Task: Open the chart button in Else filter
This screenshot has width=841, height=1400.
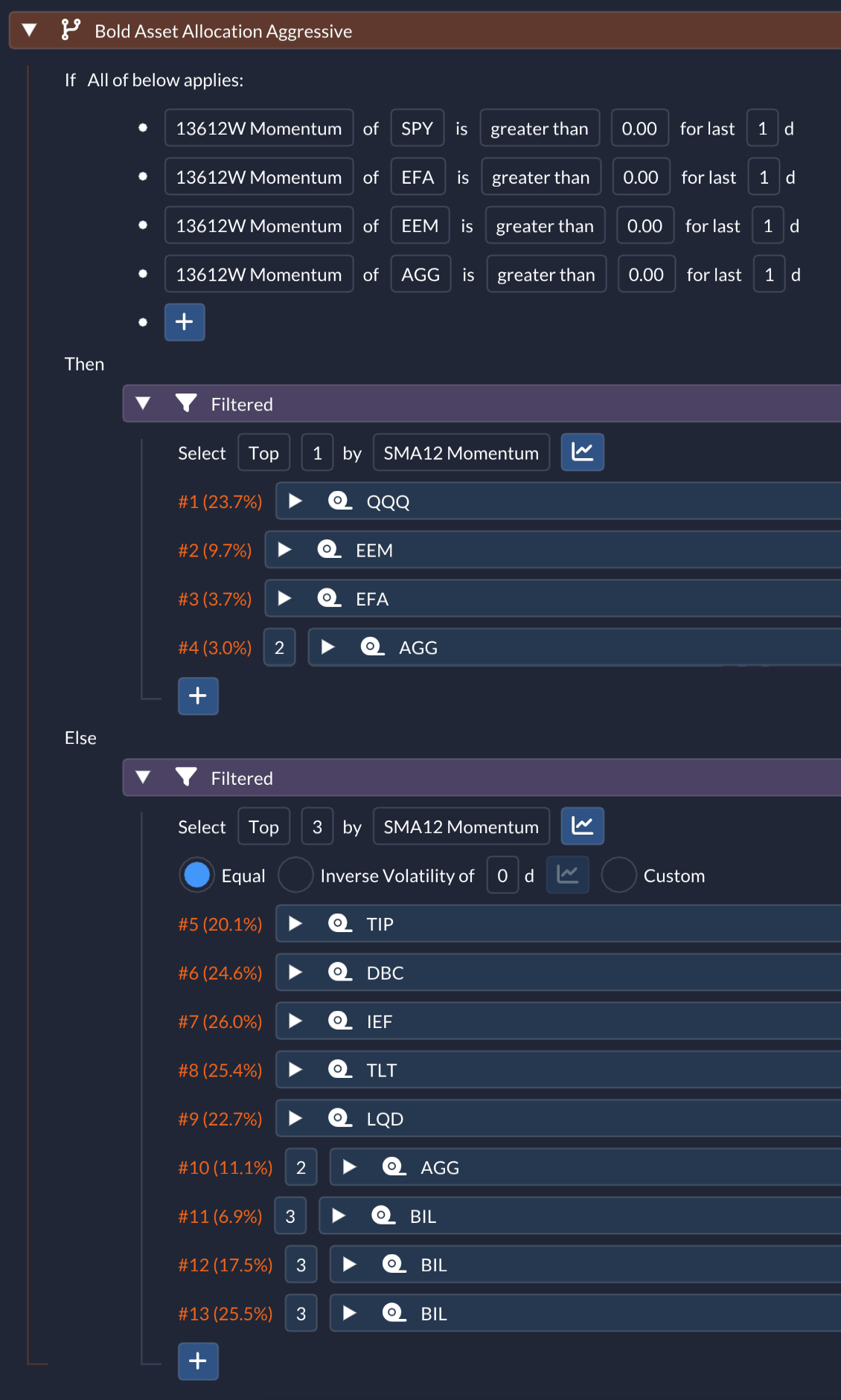Action: tap(582, 826)
